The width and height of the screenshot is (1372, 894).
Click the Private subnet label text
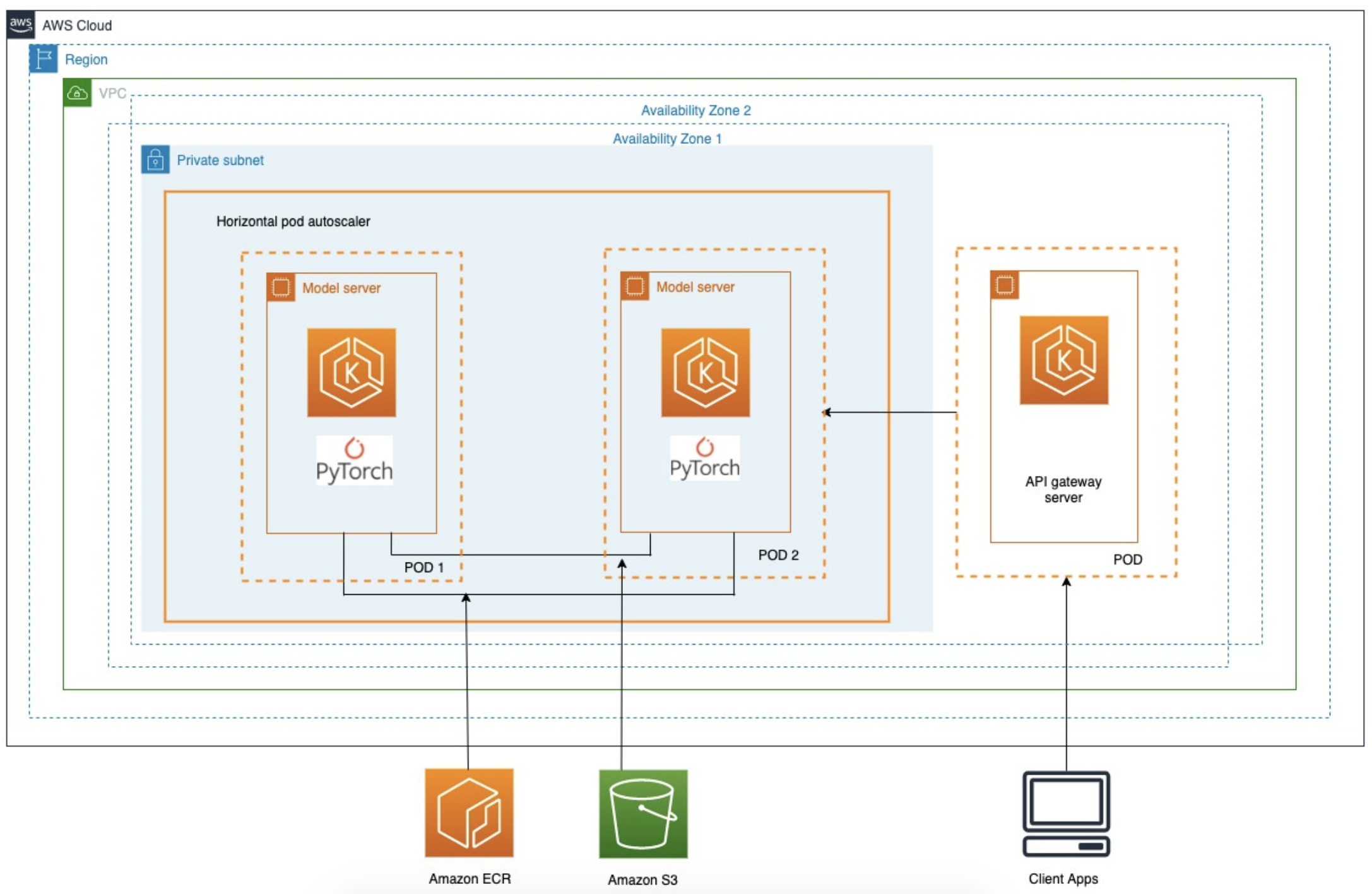tap(220, 160)
